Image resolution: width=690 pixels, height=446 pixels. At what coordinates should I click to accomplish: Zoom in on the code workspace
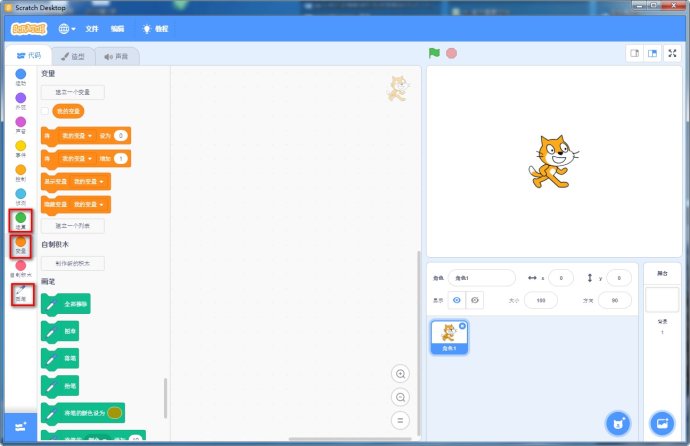tap(400, 374)
